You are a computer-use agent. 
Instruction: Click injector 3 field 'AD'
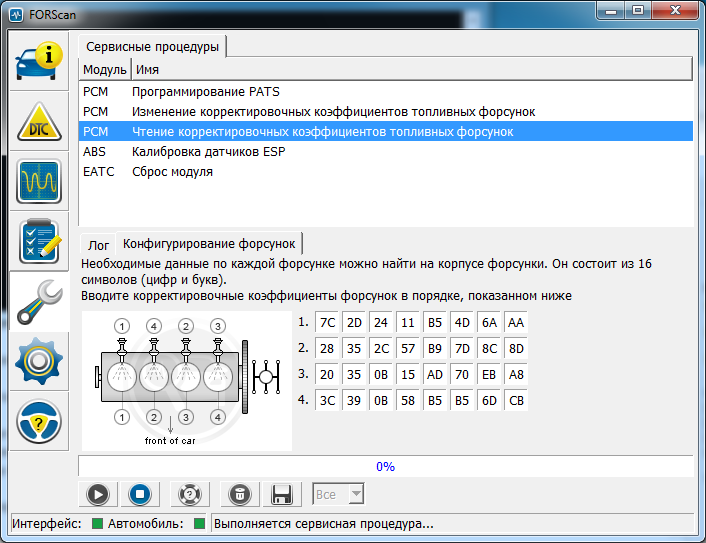click(435, 375)
